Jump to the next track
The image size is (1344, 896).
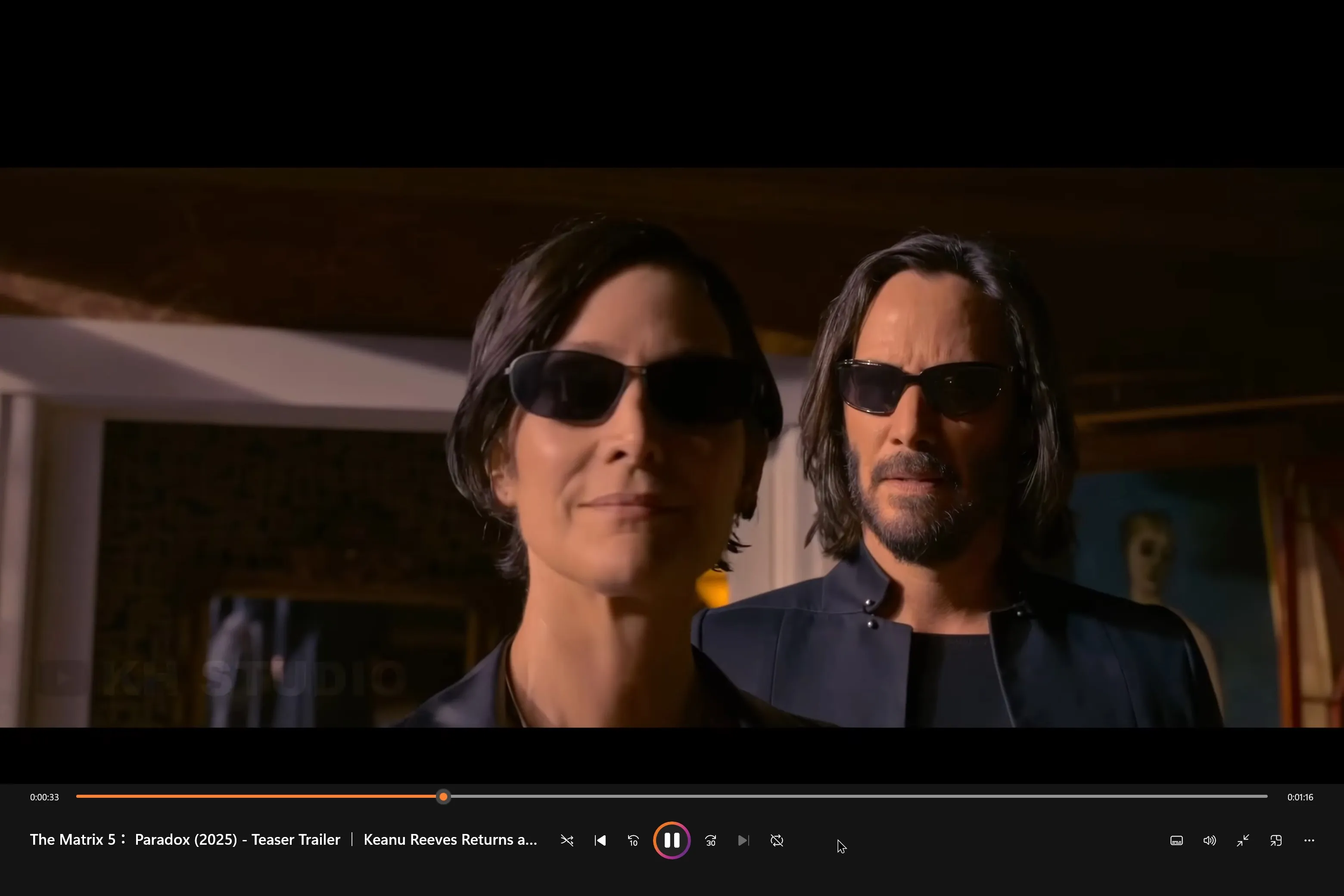click(x=744, y=840)
